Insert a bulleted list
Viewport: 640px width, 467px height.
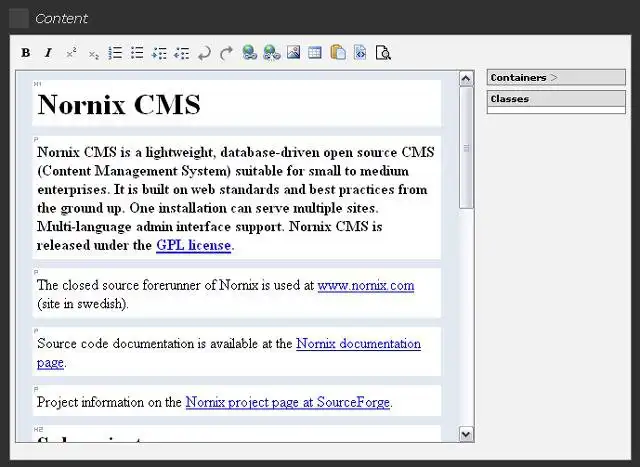click(138, 53)
